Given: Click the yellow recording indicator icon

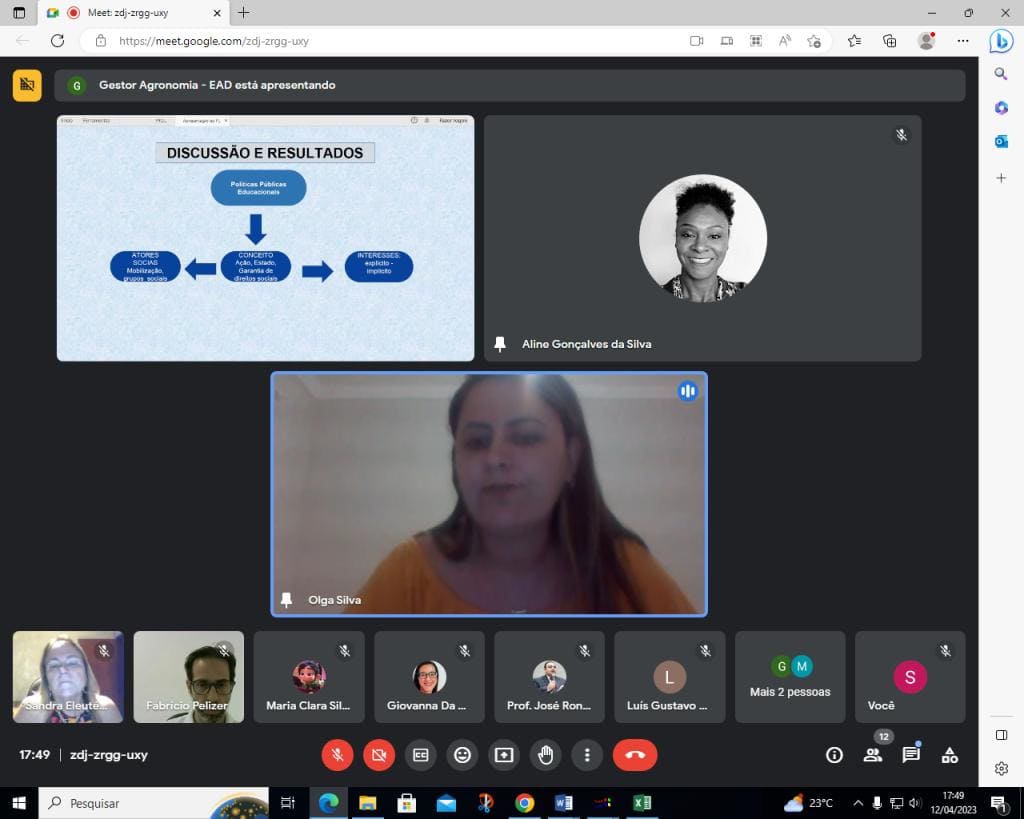Looking at the screenshot, I should pyautogui.click(x=27, y=85).
